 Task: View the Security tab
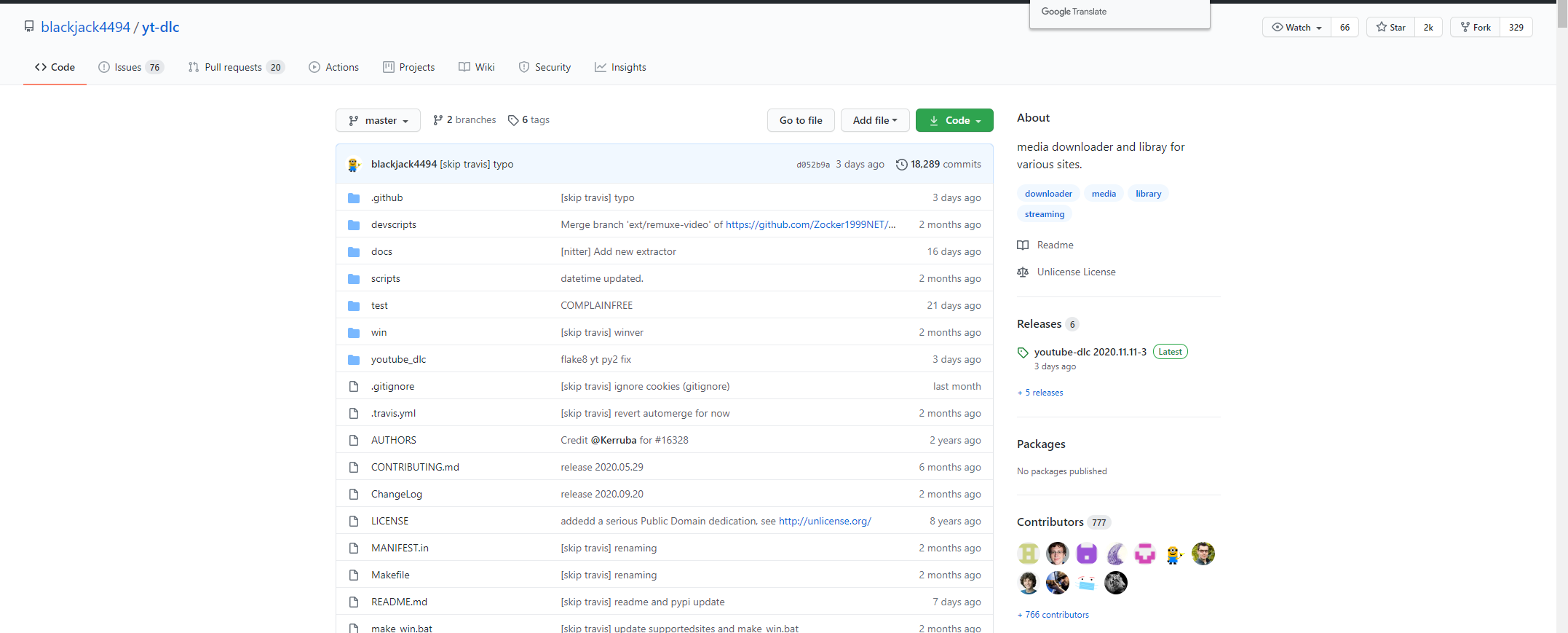pos(545,67)
